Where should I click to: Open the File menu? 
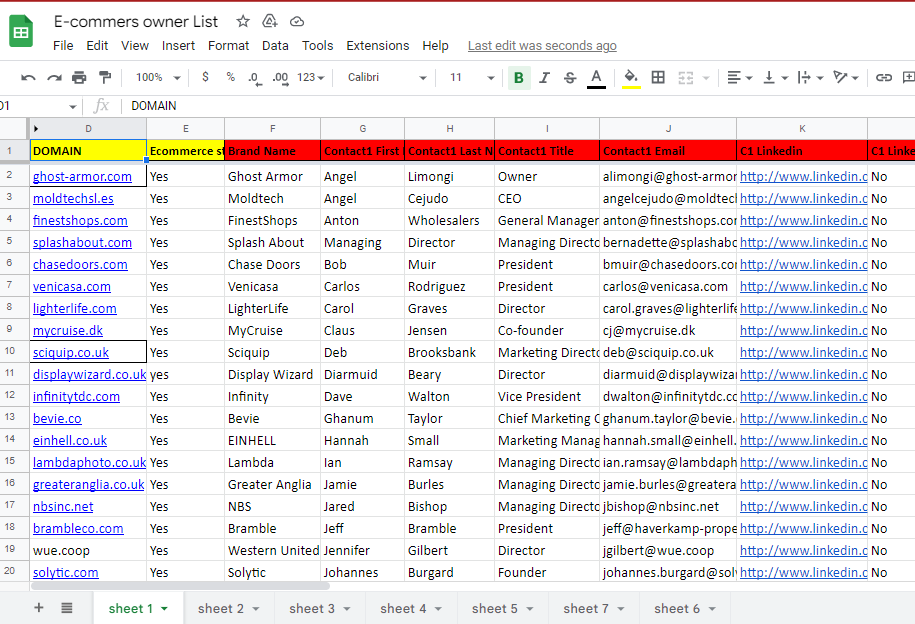tap(63, 46)
